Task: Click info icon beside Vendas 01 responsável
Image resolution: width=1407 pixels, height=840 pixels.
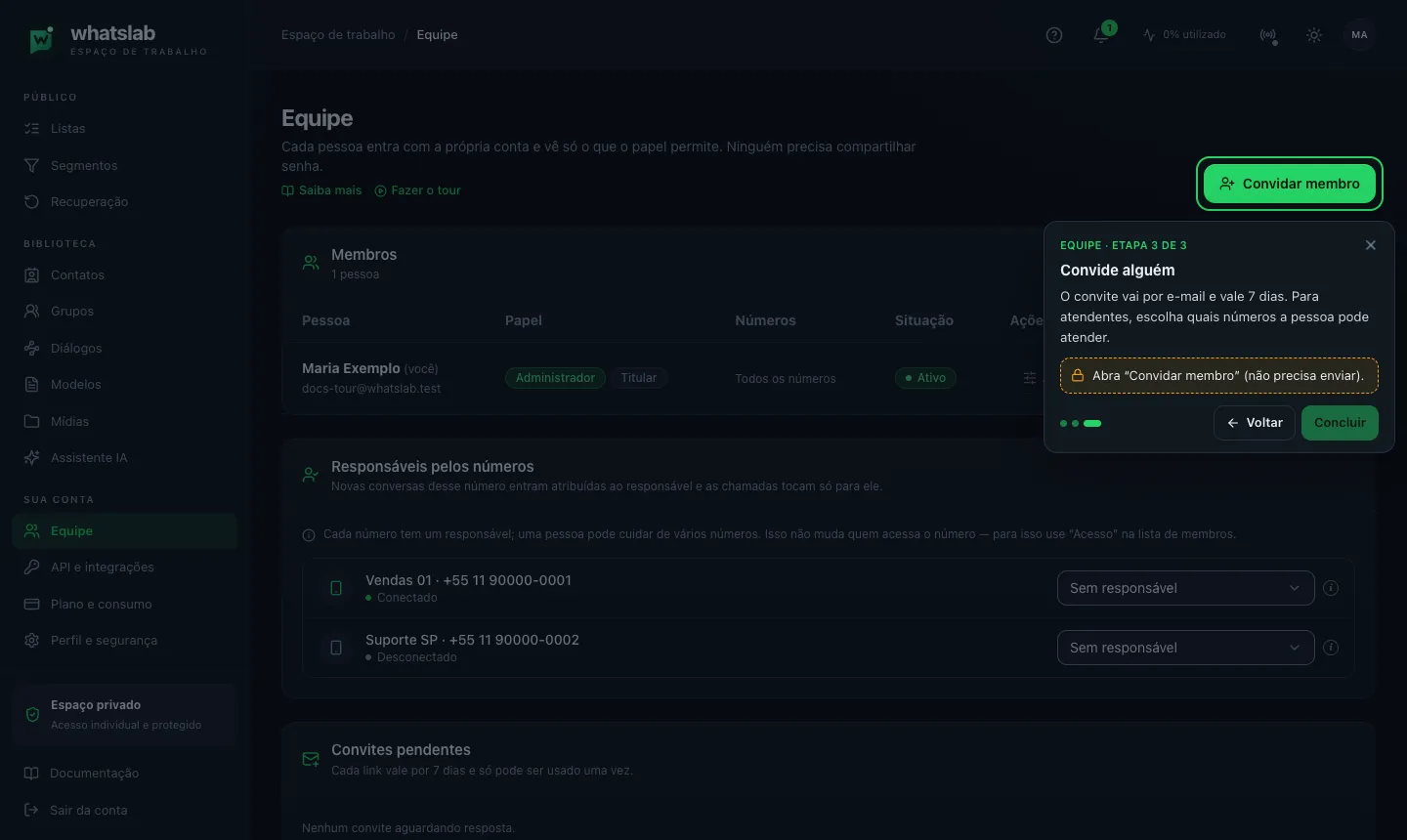Action: click(1331, 588)
